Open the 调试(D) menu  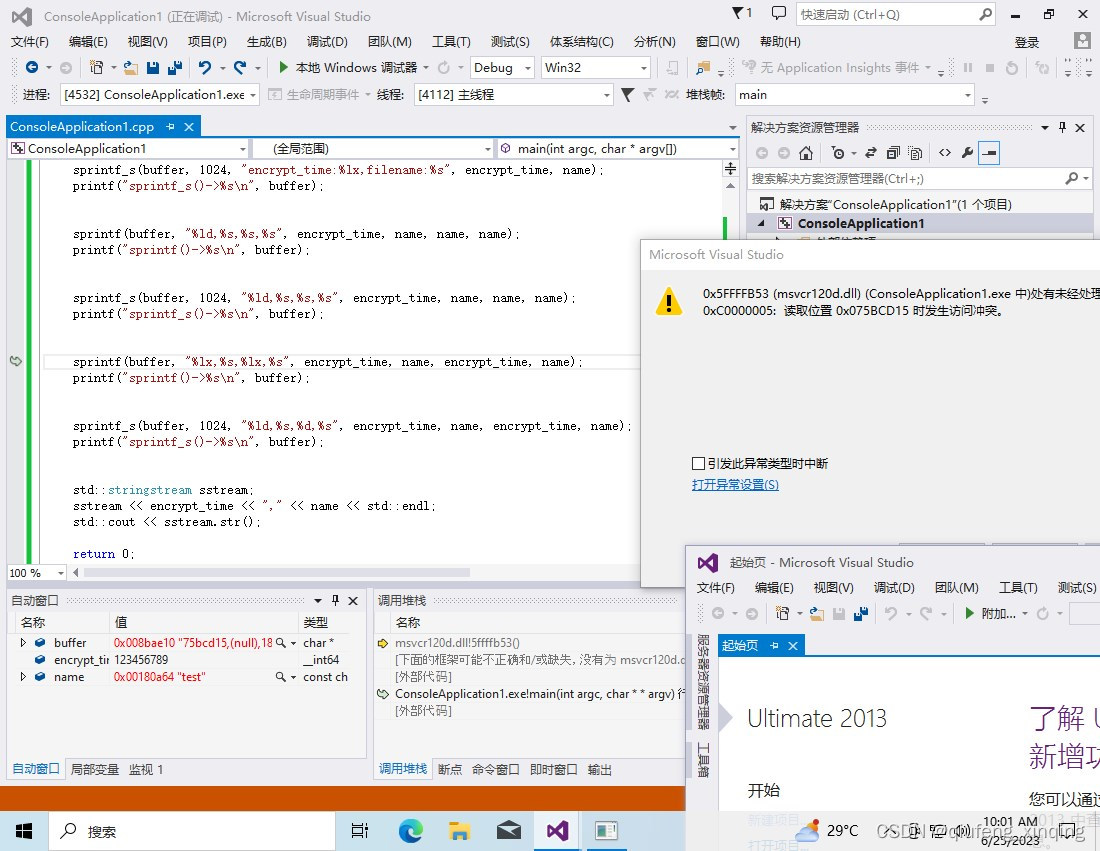point(326,41)
